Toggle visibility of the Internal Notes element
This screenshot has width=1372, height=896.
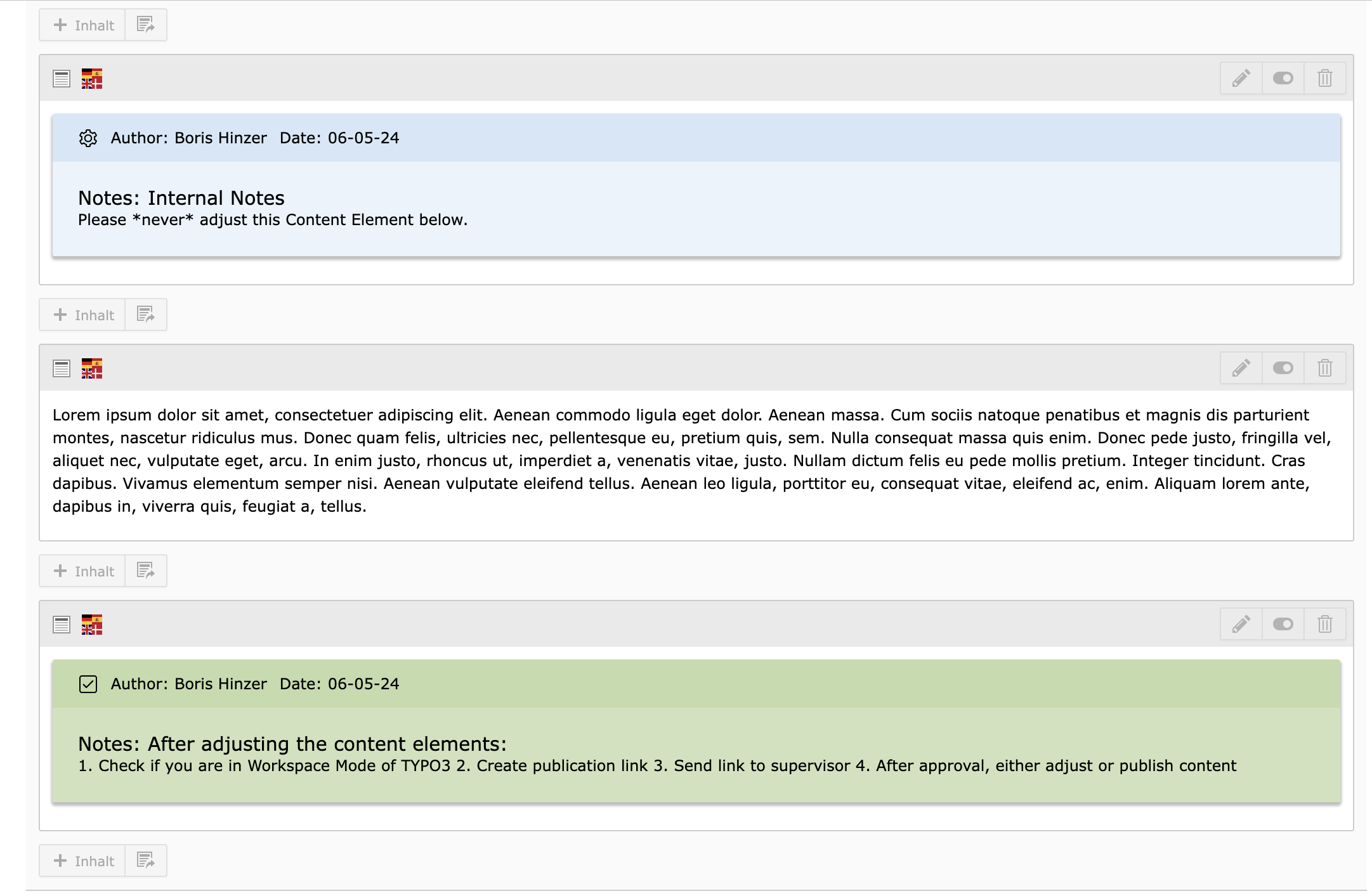(1282, 78)
